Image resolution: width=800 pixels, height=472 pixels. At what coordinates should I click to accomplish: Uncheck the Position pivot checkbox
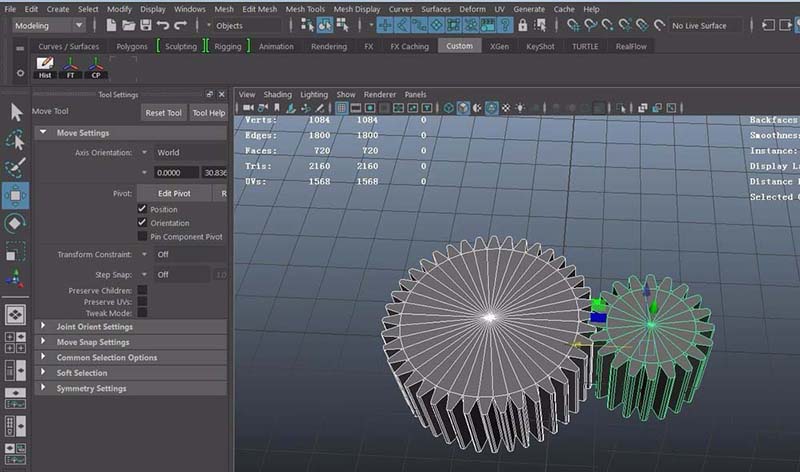(142, 209)
